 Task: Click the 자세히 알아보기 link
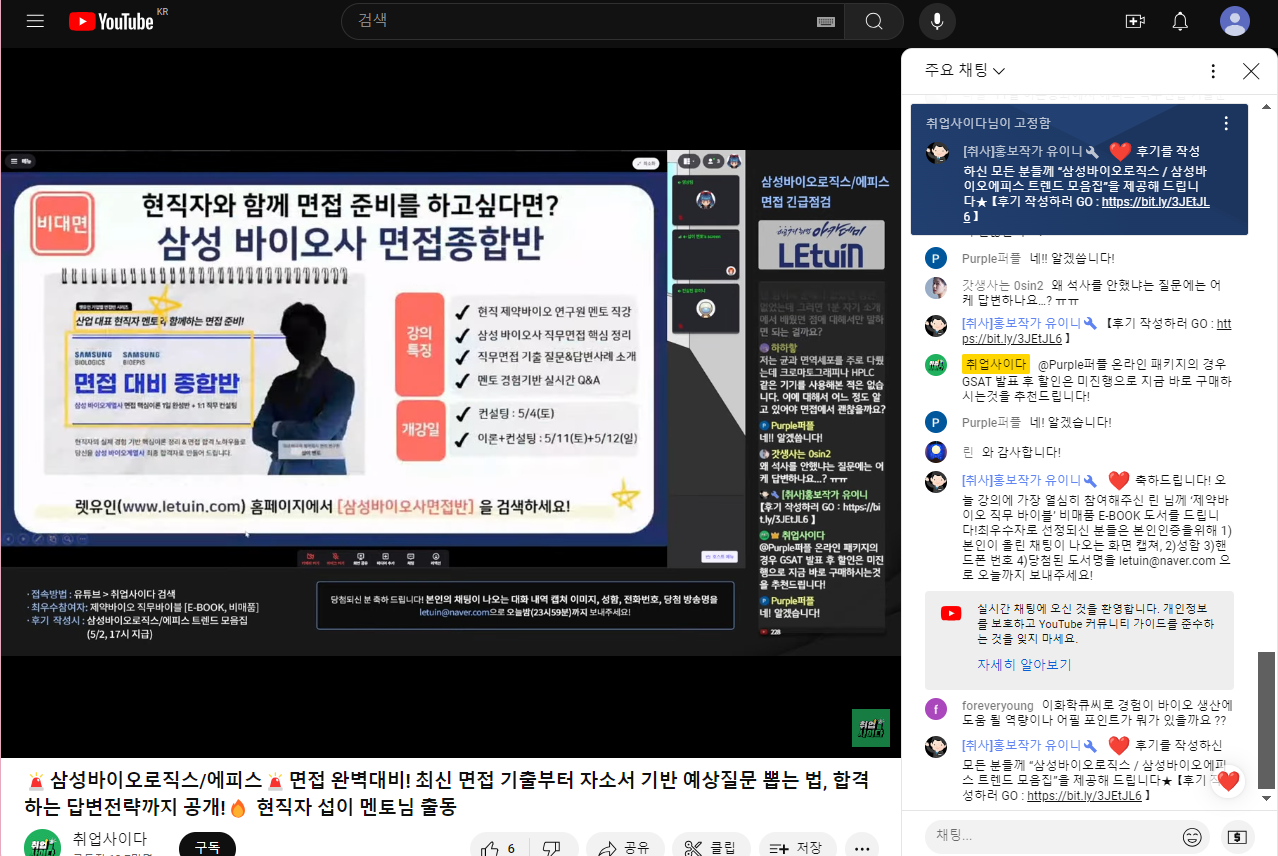click(x=1024, y=665)
